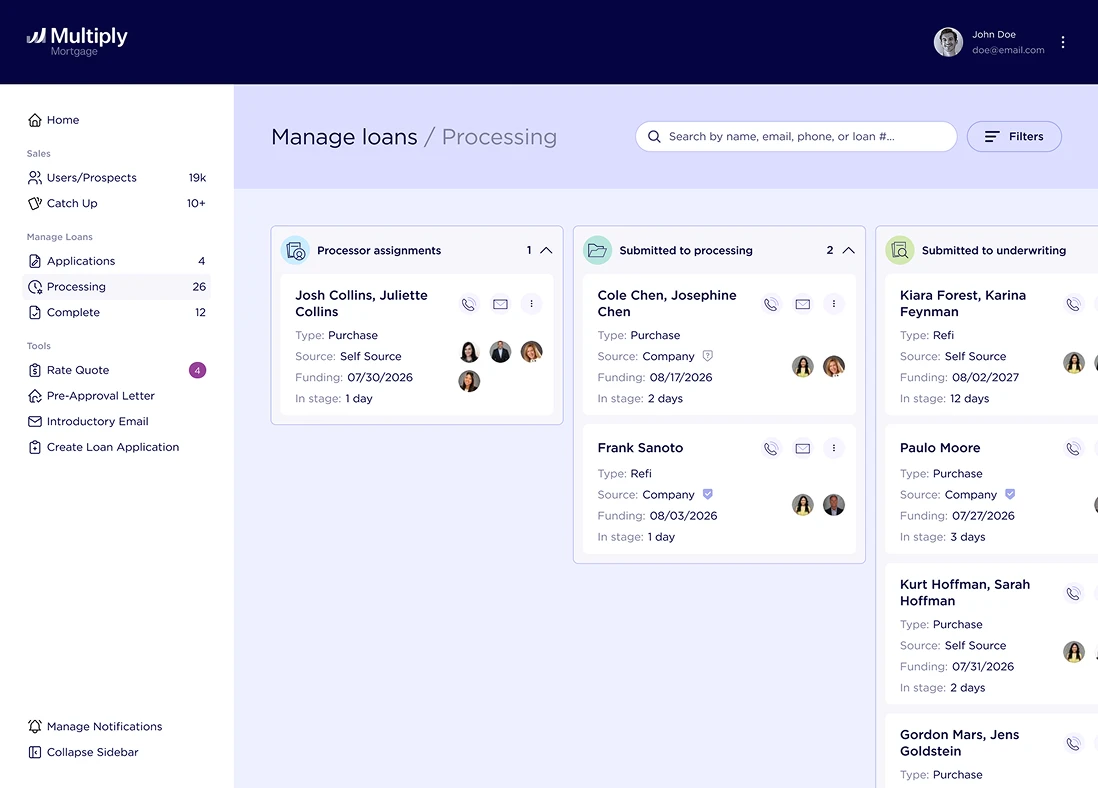Call Kiara Forest via phone icon
Screen dimensions: 1098x788
1073,304
